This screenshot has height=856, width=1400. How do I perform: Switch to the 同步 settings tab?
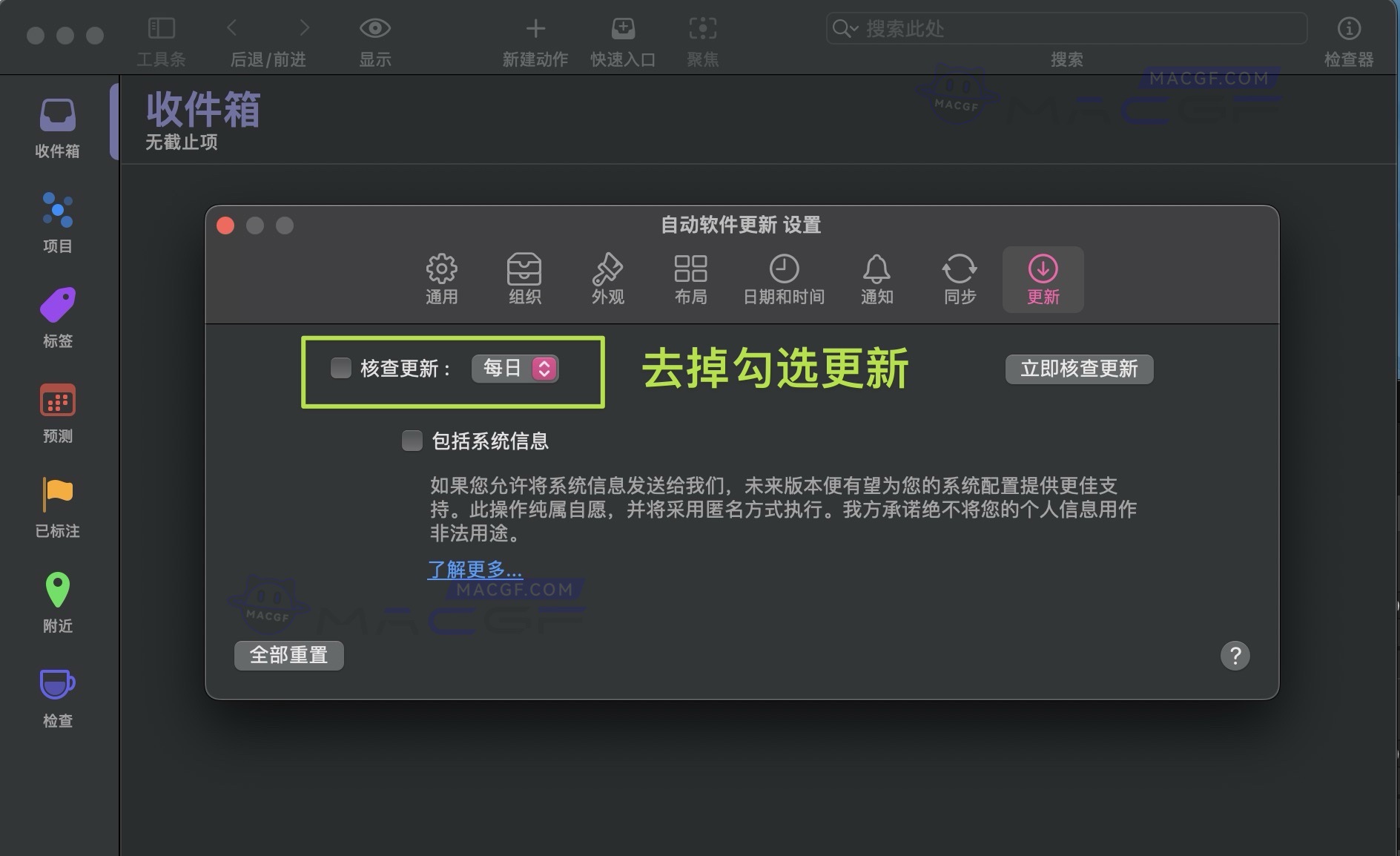[x=960, y=278]
